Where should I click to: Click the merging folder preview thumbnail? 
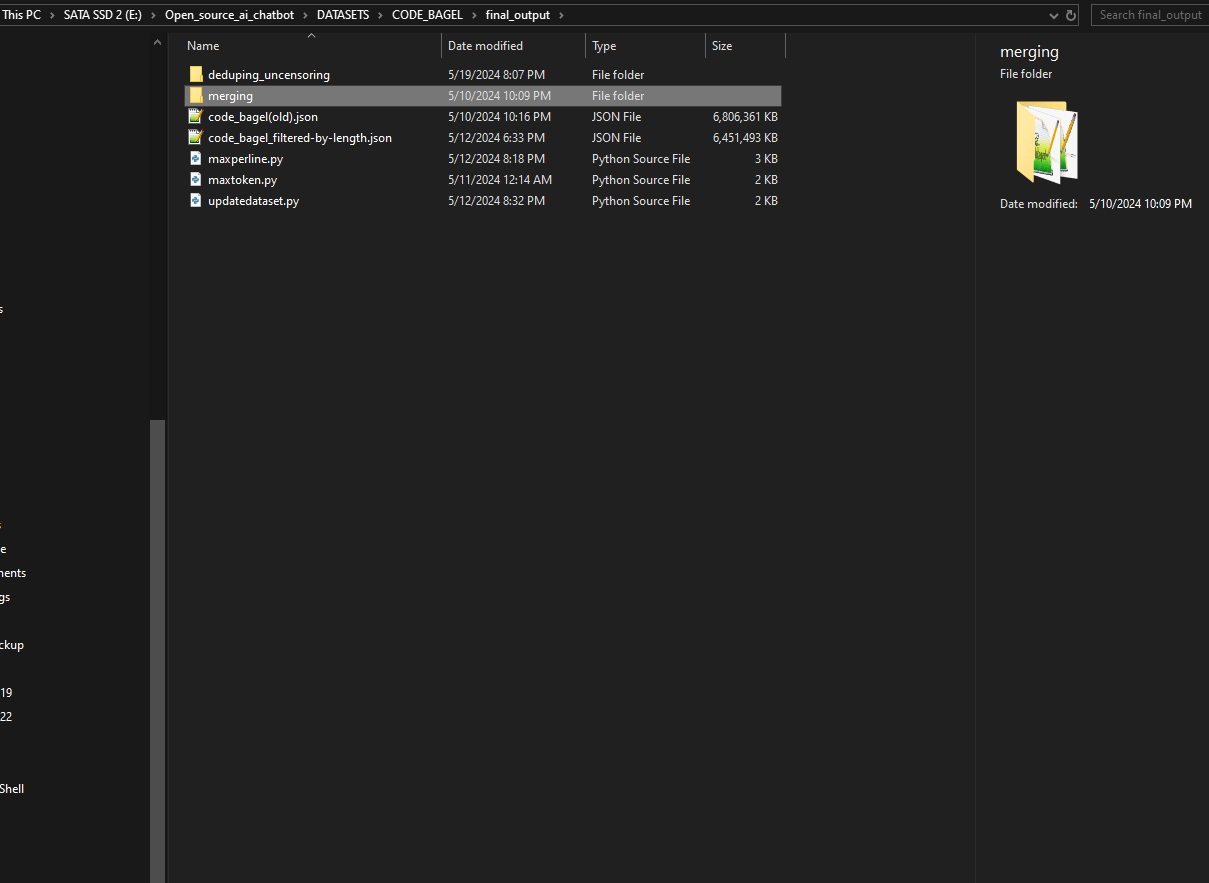tap(1045, 141)
